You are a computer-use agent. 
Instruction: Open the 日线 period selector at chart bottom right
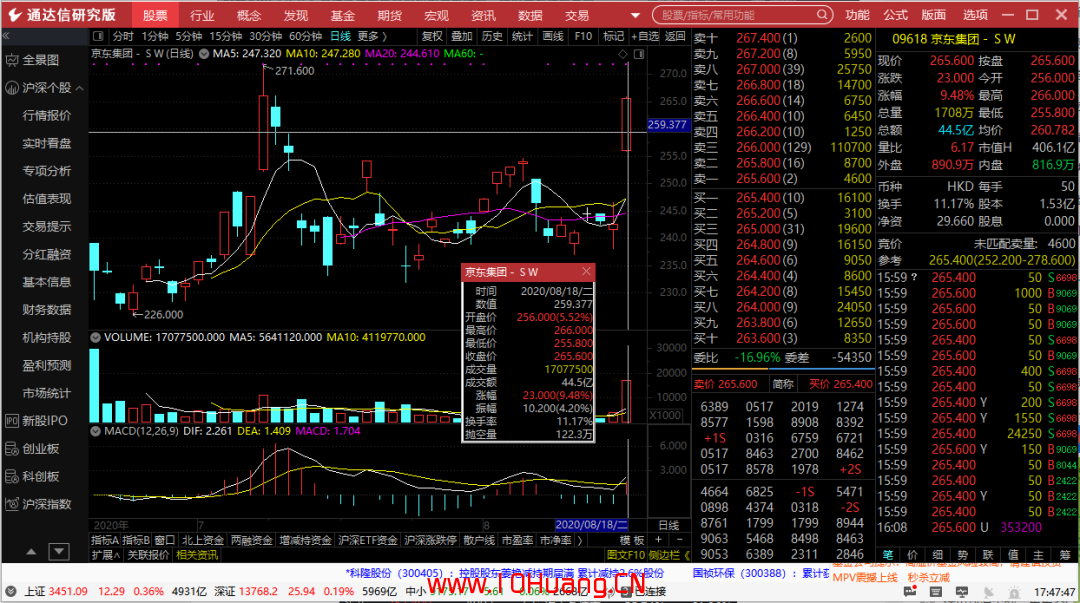pos(668,526)
